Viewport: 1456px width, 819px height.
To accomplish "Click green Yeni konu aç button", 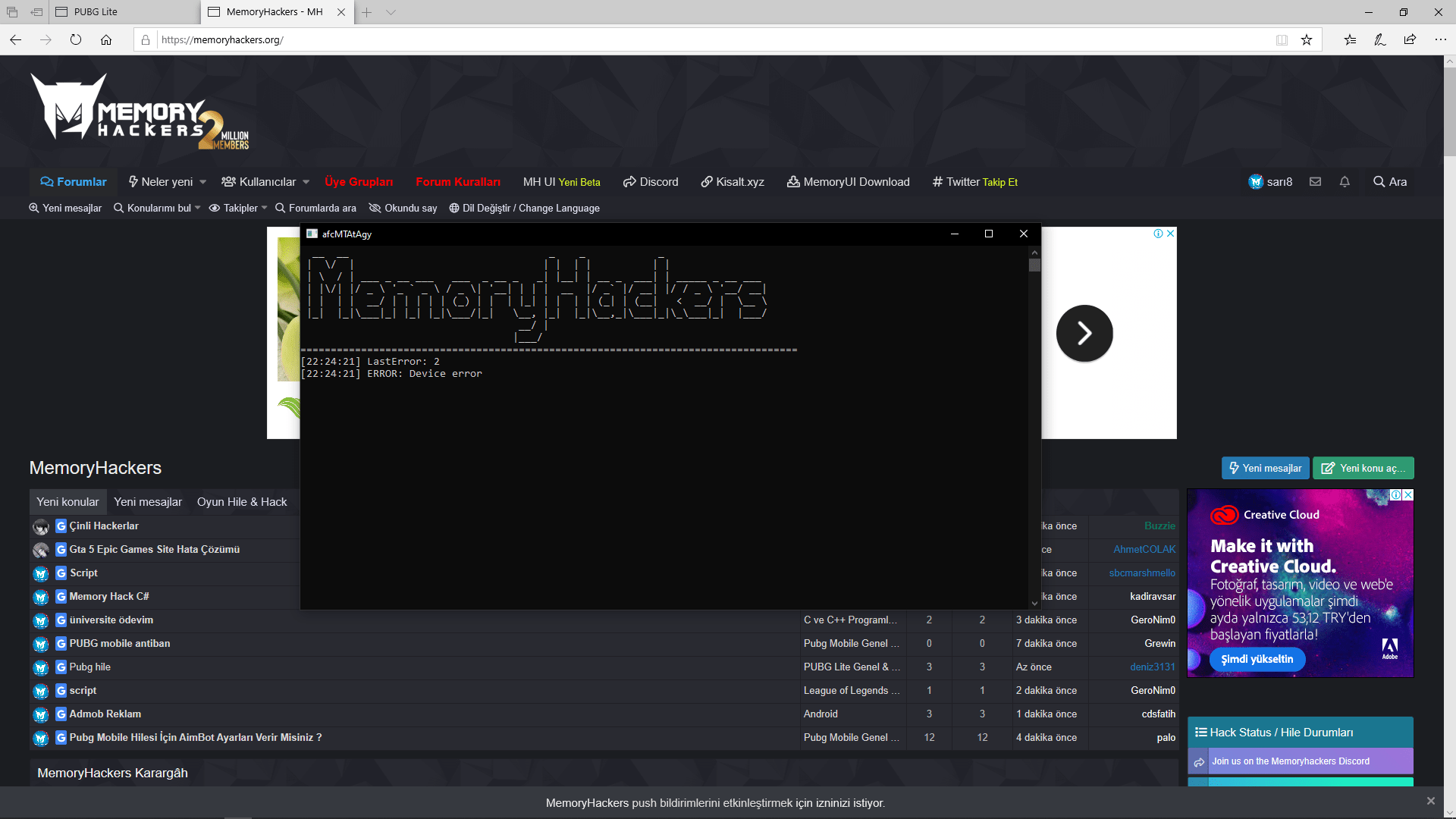I will [1363, 468].
